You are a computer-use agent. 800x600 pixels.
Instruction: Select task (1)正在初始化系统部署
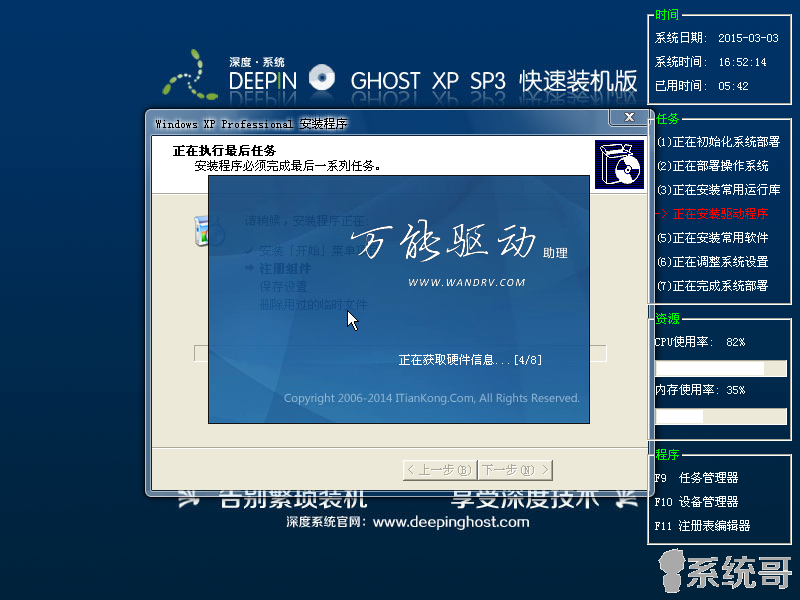click(718, 142)
